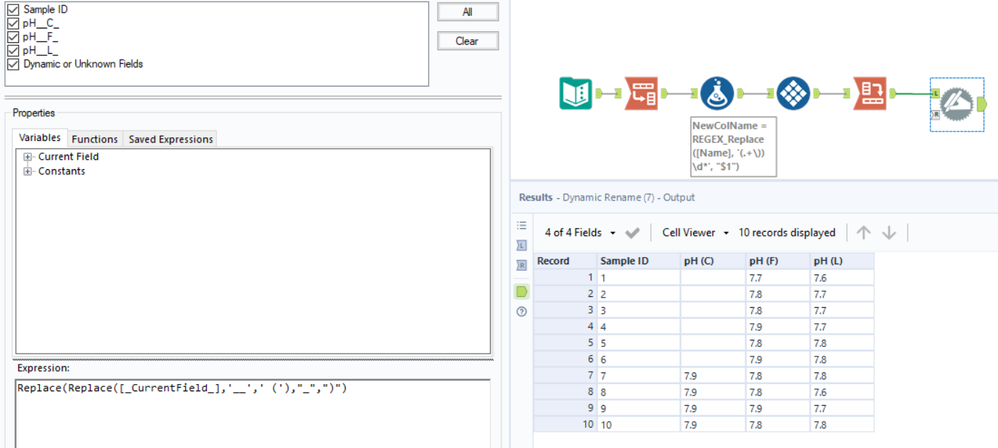998x448 pixels.
Task: Show the R input anchor results
Action: click(x=522, y=265)
